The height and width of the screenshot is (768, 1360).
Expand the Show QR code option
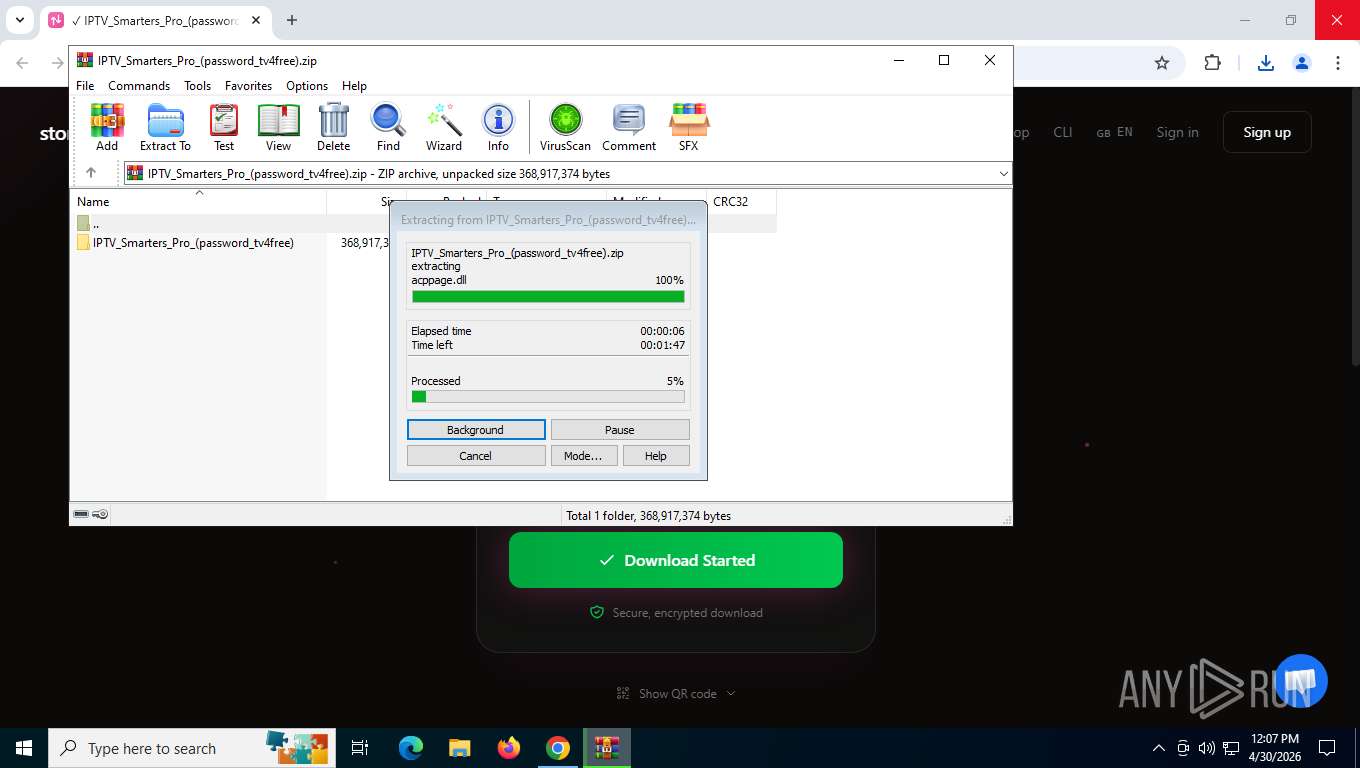676,693
